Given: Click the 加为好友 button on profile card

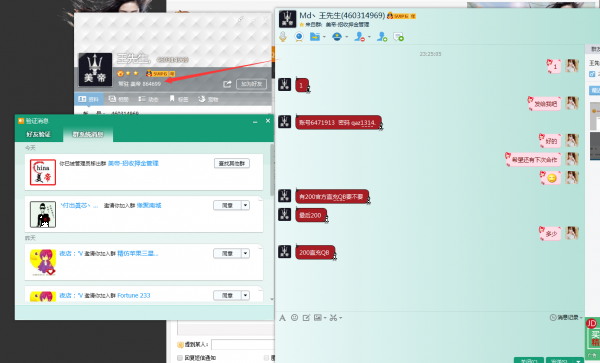Looking at the screenshot, I should click(251, 84).
